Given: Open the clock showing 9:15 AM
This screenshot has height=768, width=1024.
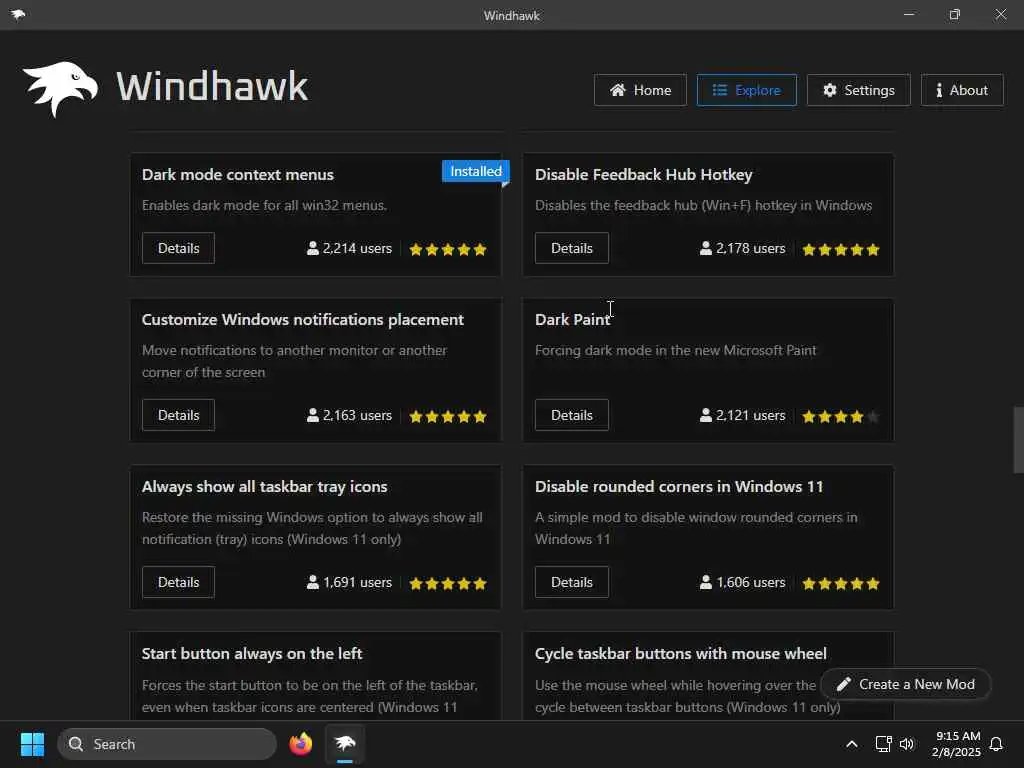Looking at the screenshot, I should tap(956, 744).
